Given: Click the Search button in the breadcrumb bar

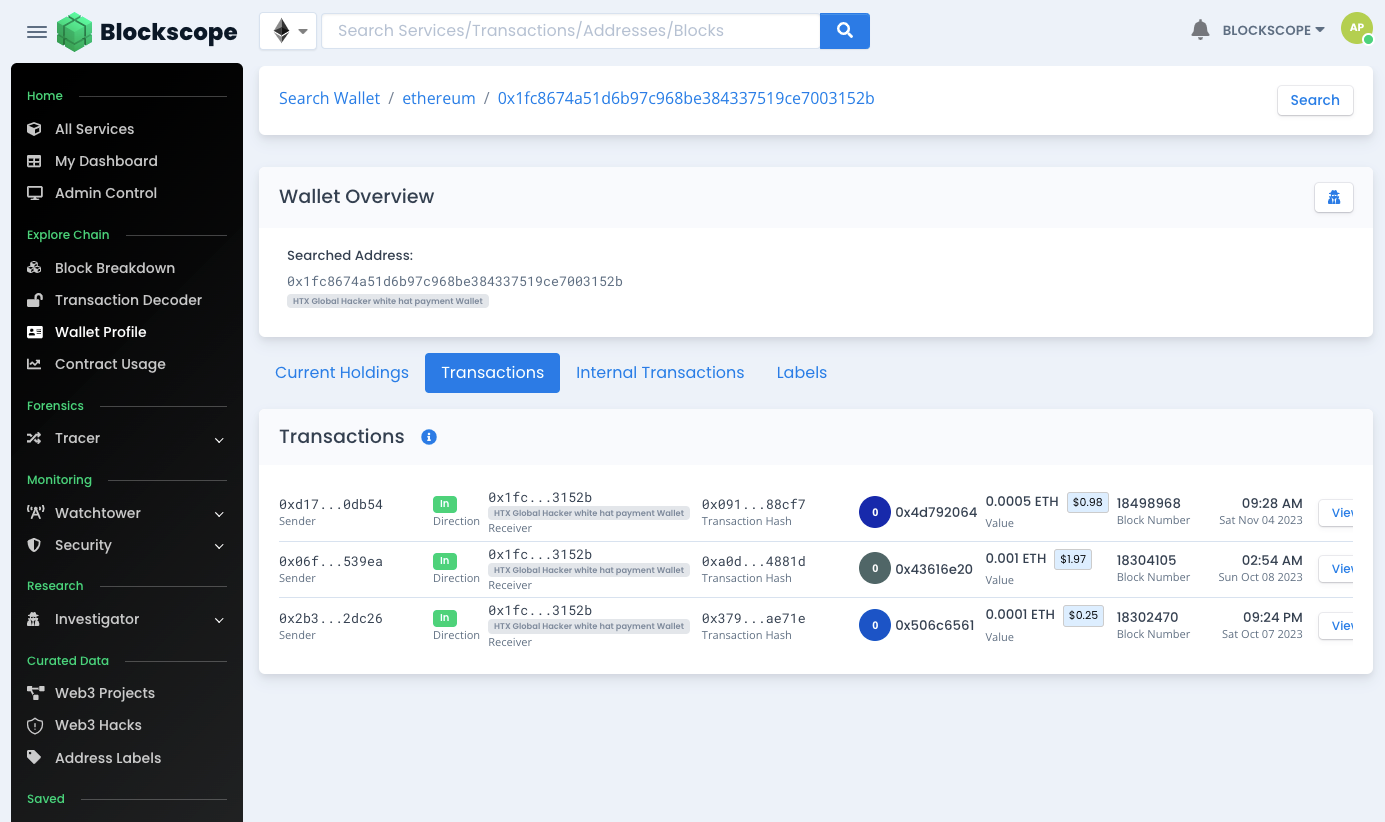Looking at the screenshot, I should pos(1314,100).
